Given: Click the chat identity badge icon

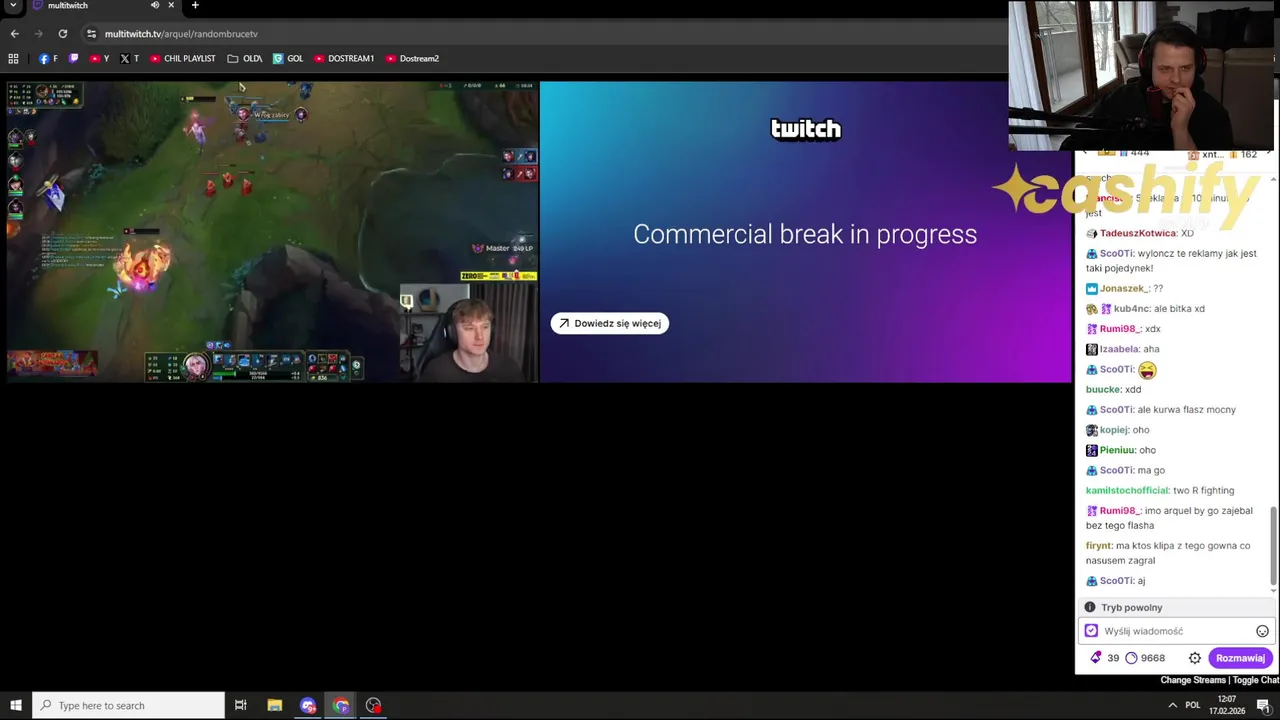Looking at the screenshot, I should click(1091, 631).
